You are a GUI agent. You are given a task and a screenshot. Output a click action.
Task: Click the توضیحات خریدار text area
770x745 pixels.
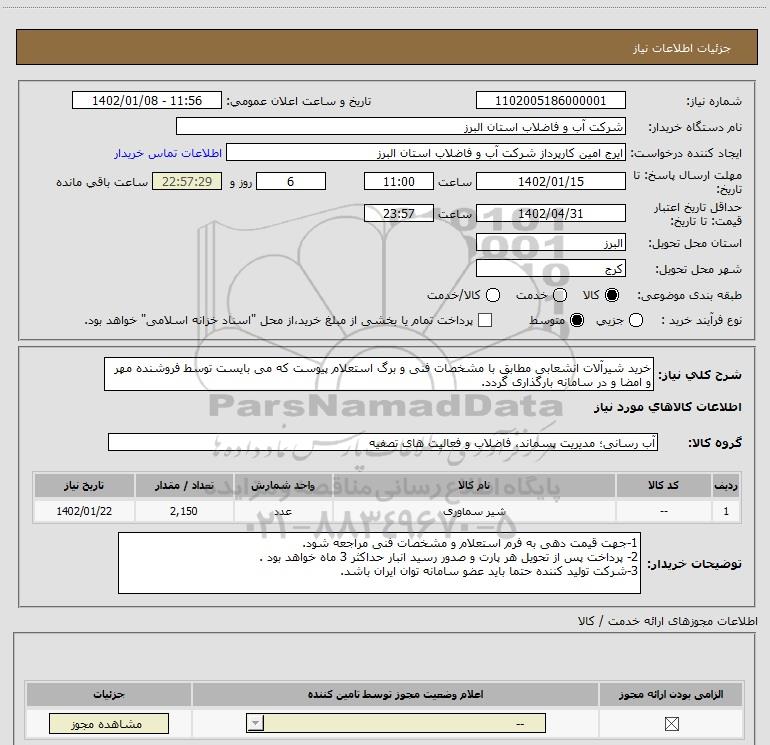point(379,563)
